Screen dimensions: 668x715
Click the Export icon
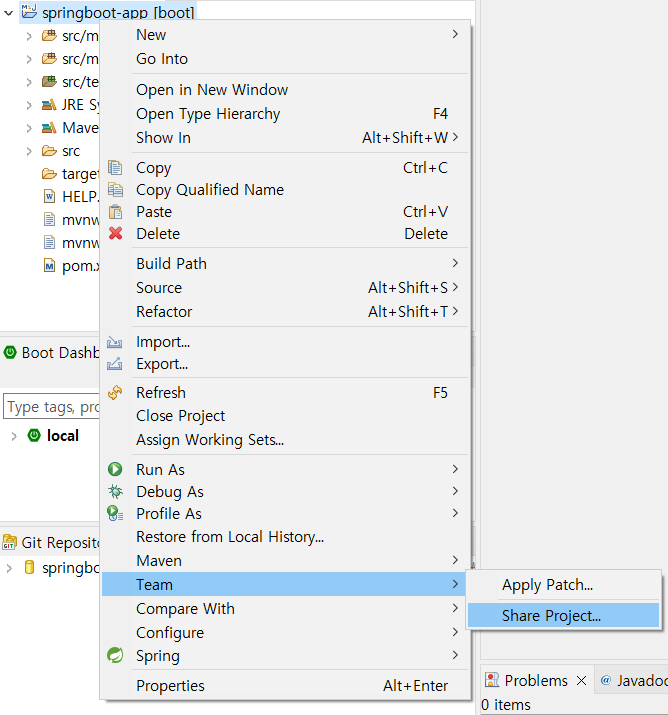[114, 364]
